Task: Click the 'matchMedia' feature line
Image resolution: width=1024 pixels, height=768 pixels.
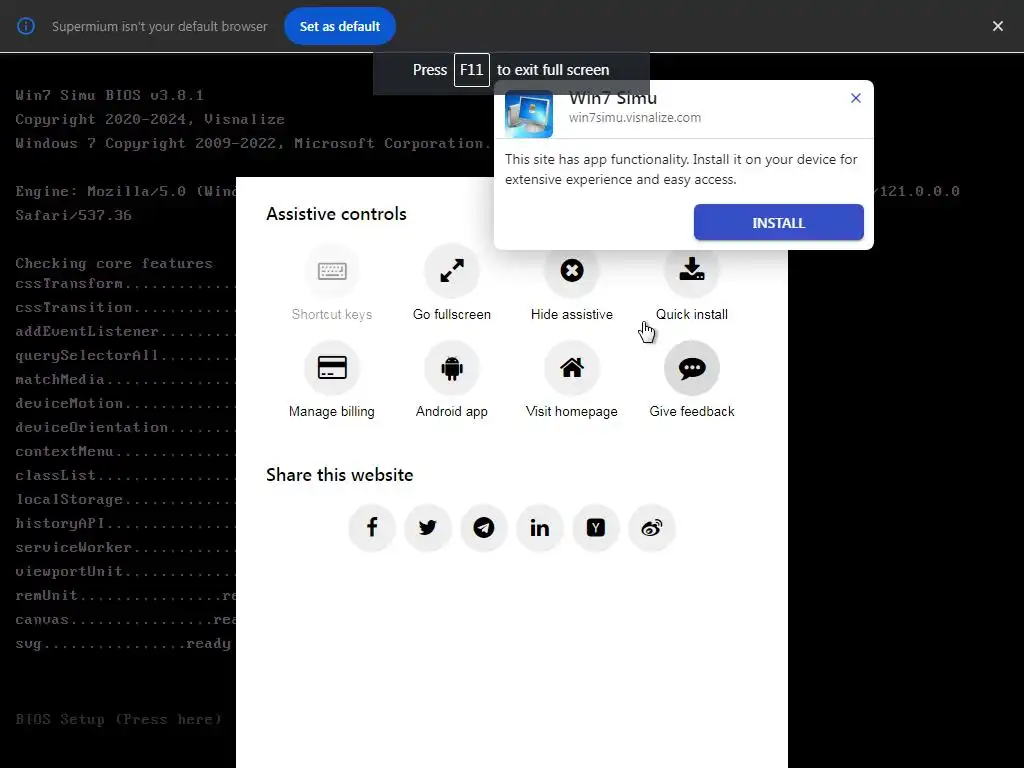Action: pyautogui.click(x=125, y=379)
